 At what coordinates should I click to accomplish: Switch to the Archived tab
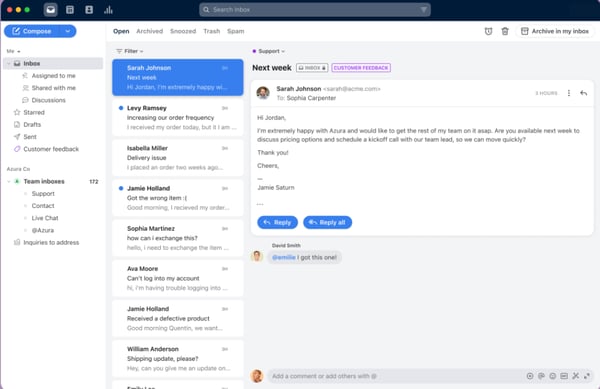point(150,31)
